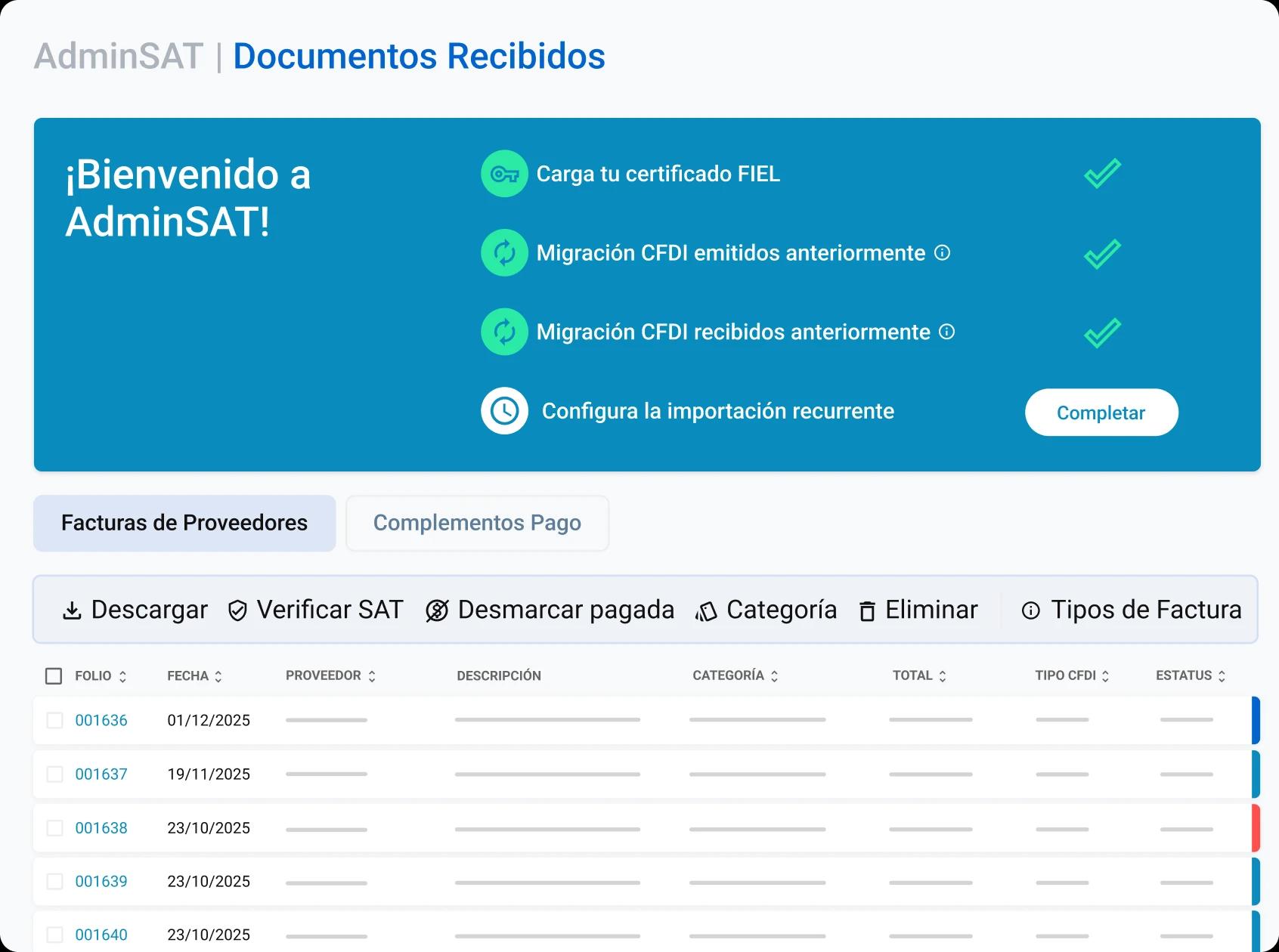Click the Descargar download icon

pyautogui.click(x=72, y=610)
